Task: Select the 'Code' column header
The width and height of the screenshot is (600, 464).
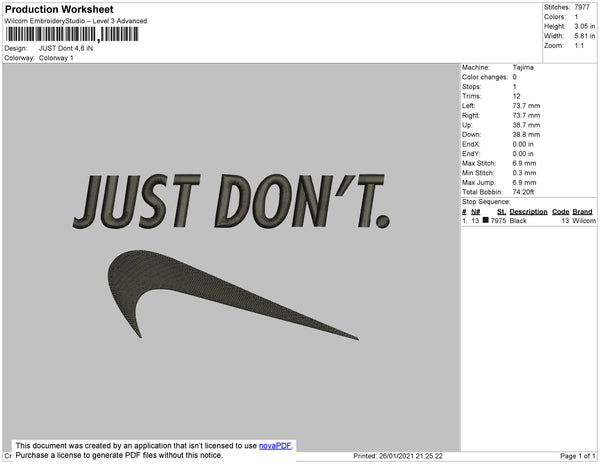Action: click(561, 212)
